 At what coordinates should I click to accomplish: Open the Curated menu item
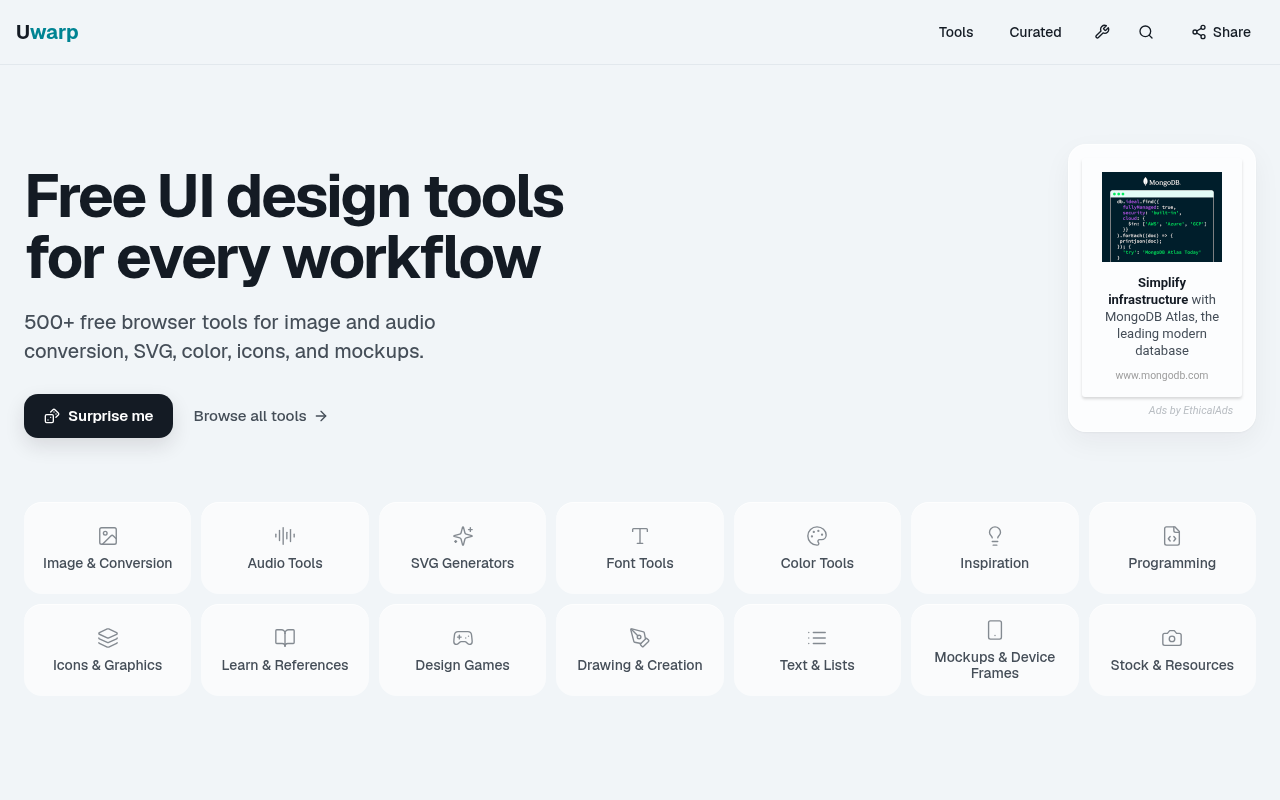coord(1035,32)
